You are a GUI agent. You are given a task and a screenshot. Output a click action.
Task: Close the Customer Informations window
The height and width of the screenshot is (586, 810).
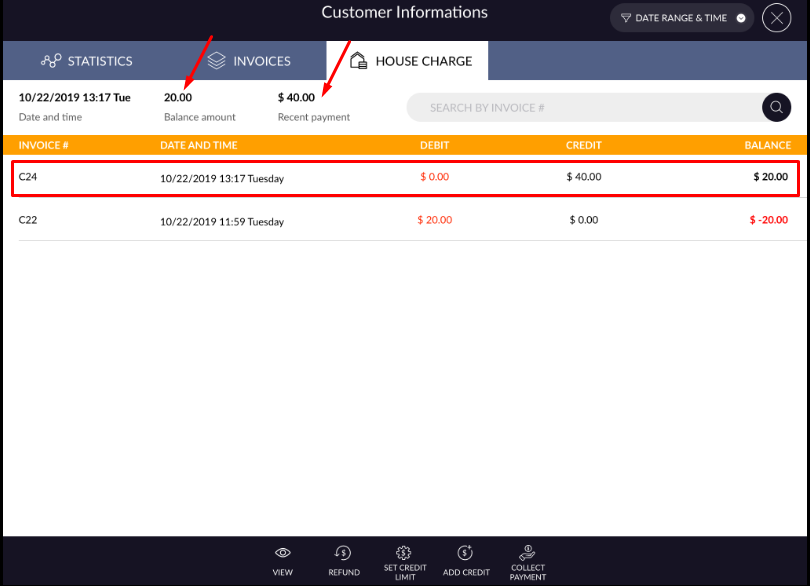pos(776,18)
